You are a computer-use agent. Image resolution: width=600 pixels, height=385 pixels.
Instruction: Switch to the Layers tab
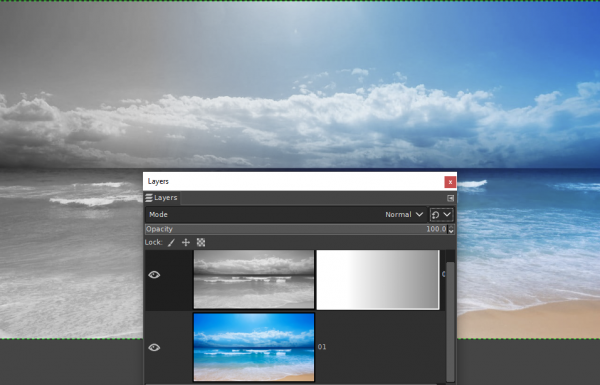(x=161, y=198)
